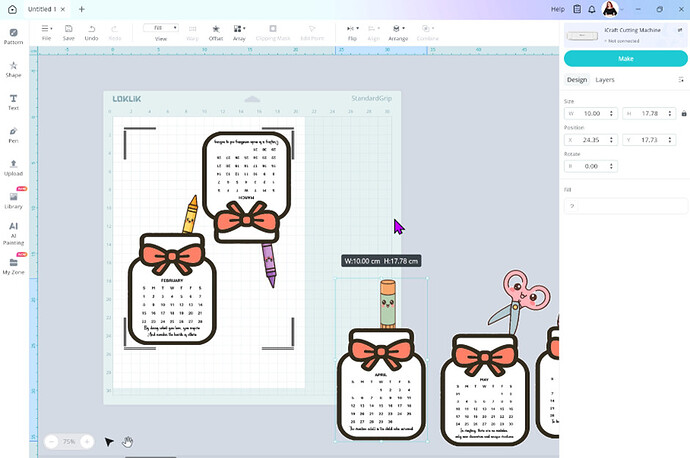Open the AI Painting tool
The height and width of the screenshot is (458, 690).
(14, 230)
